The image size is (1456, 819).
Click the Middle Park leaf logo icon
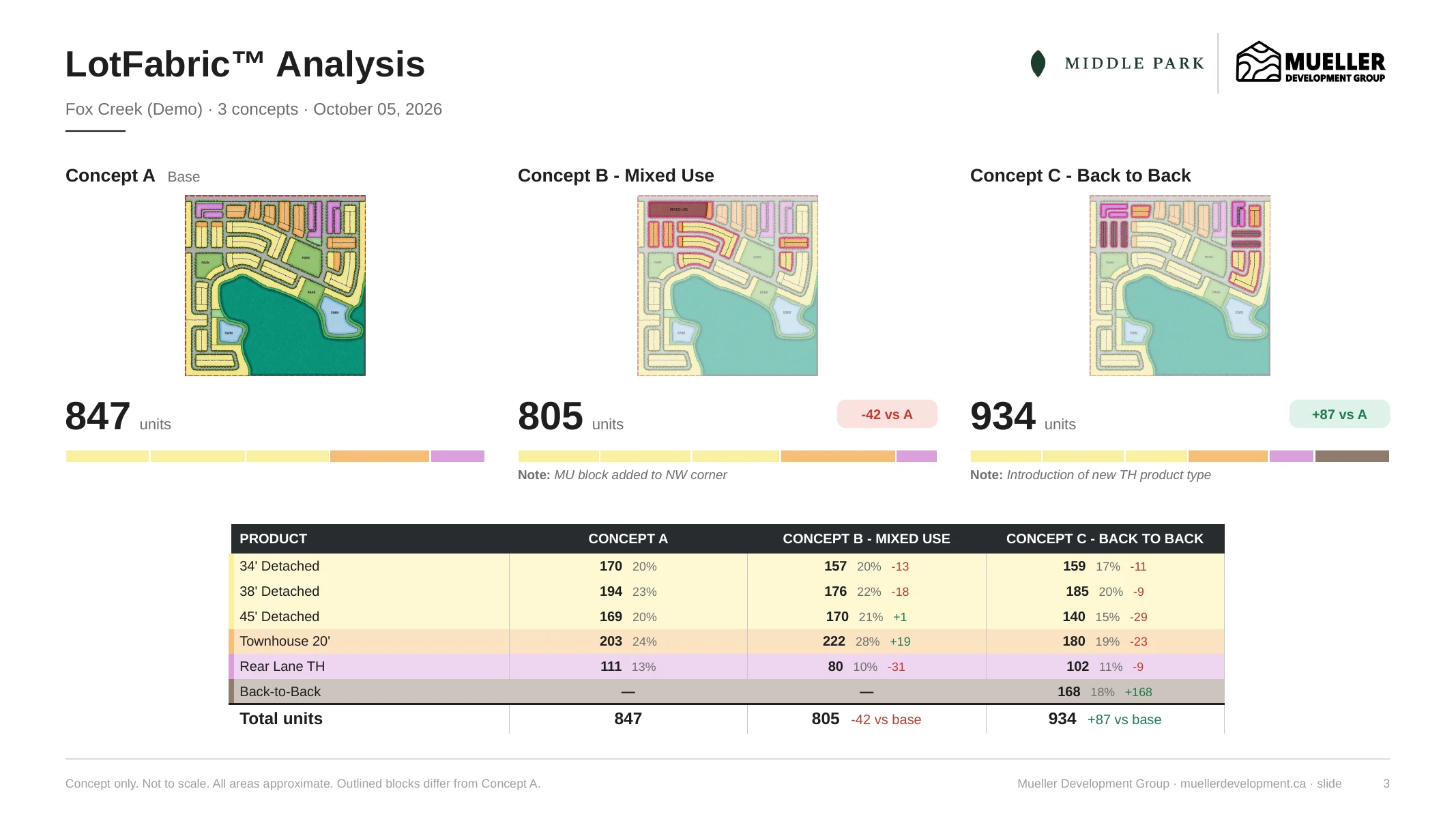[1038, 63]
